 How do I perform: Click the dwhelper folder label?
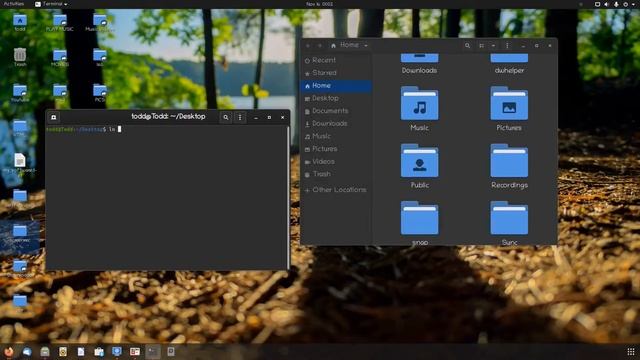(x=509, y=71)
